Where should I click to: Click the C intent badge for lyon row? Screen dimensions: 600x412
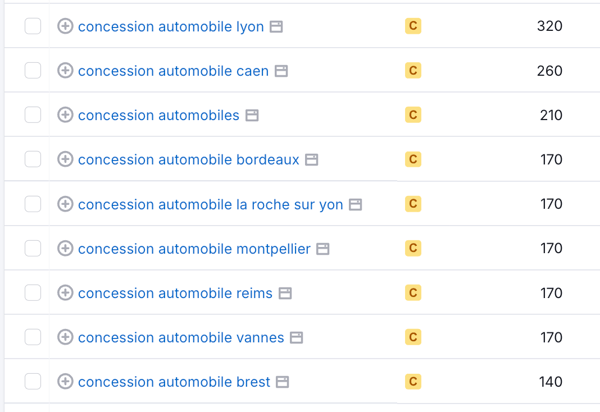(413, 26)
